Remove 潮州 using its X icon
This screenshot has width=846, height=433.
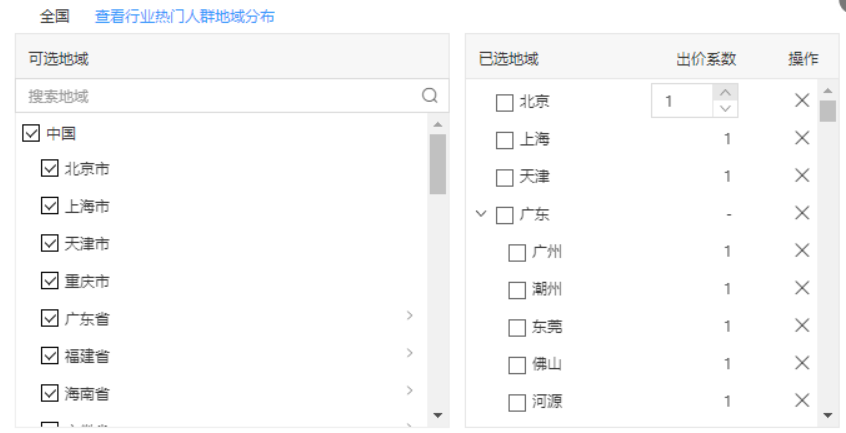[x=802, y=288]
